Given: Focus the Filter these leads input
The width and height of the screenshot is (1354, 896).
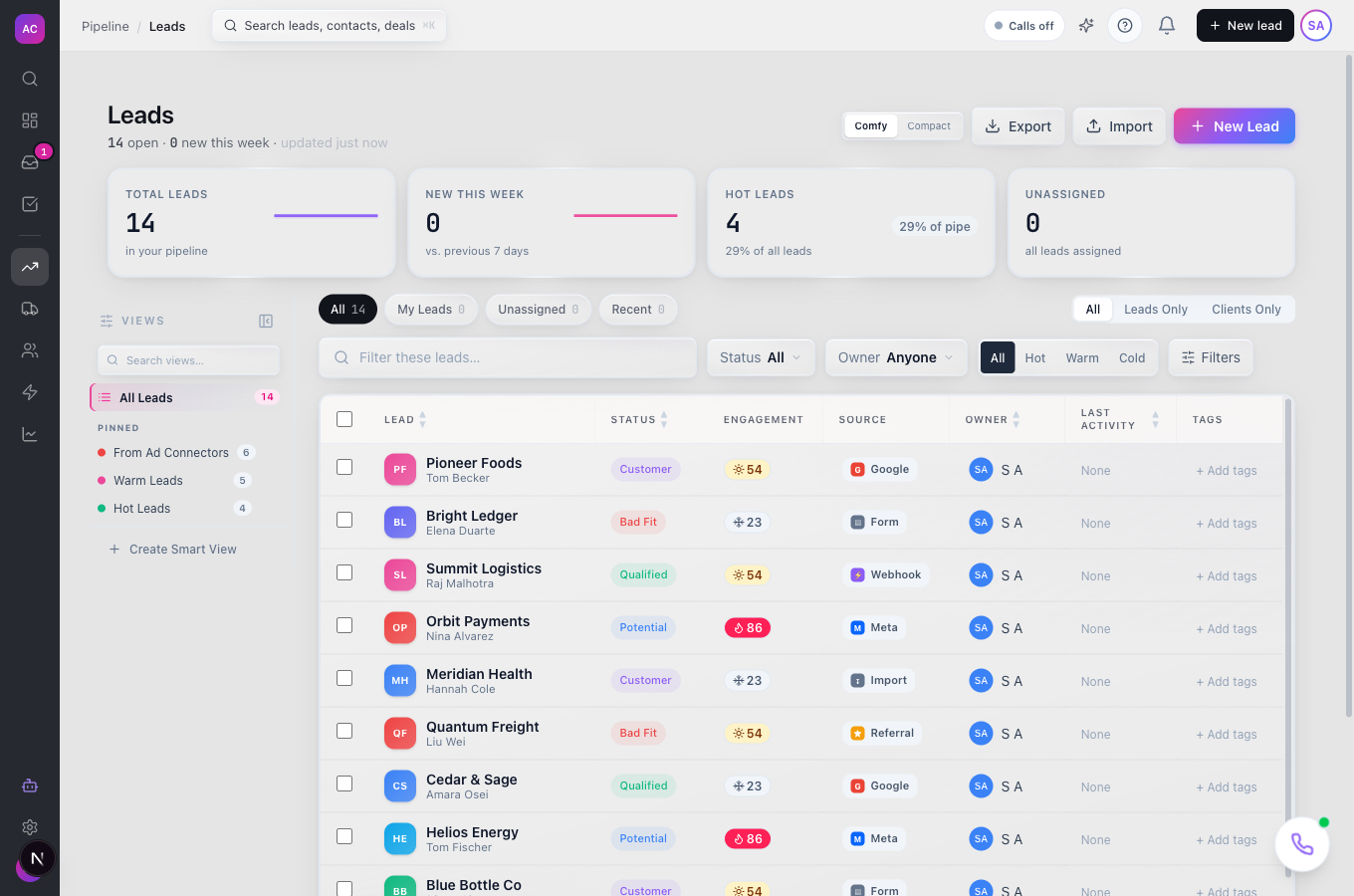Looking at the screenshot, I should [508, 357].
